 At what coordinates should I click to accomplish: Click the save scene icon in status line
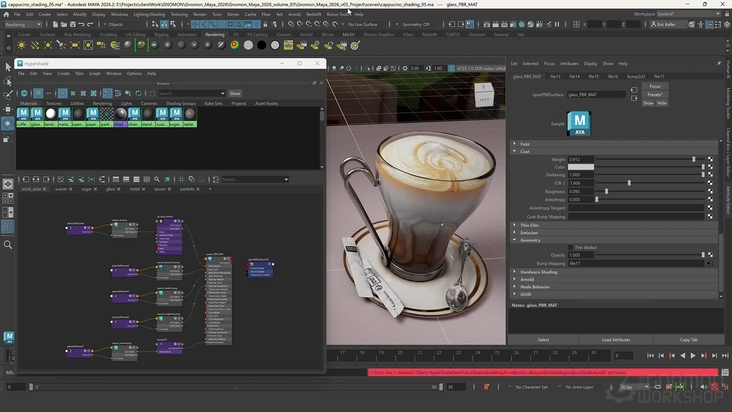72,24
